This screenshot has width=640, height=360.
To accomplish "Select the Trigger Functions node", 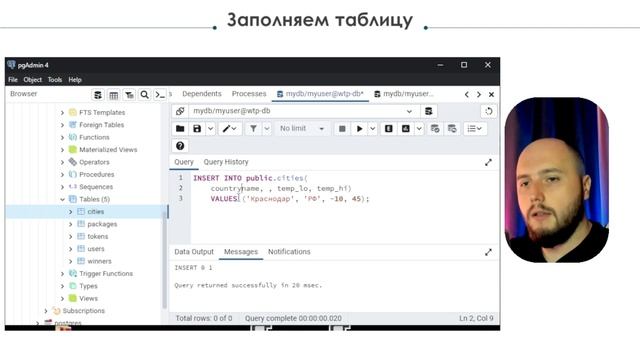I will [106, 274].
